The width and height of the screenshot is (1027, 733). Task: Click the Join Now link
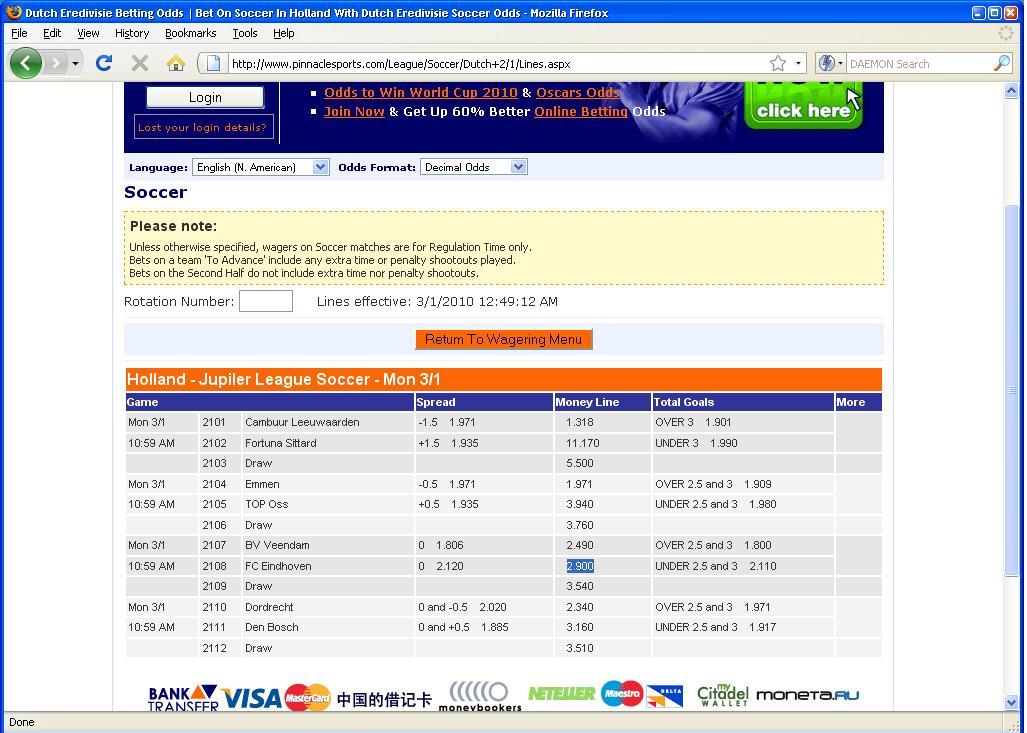coord(354,111)
